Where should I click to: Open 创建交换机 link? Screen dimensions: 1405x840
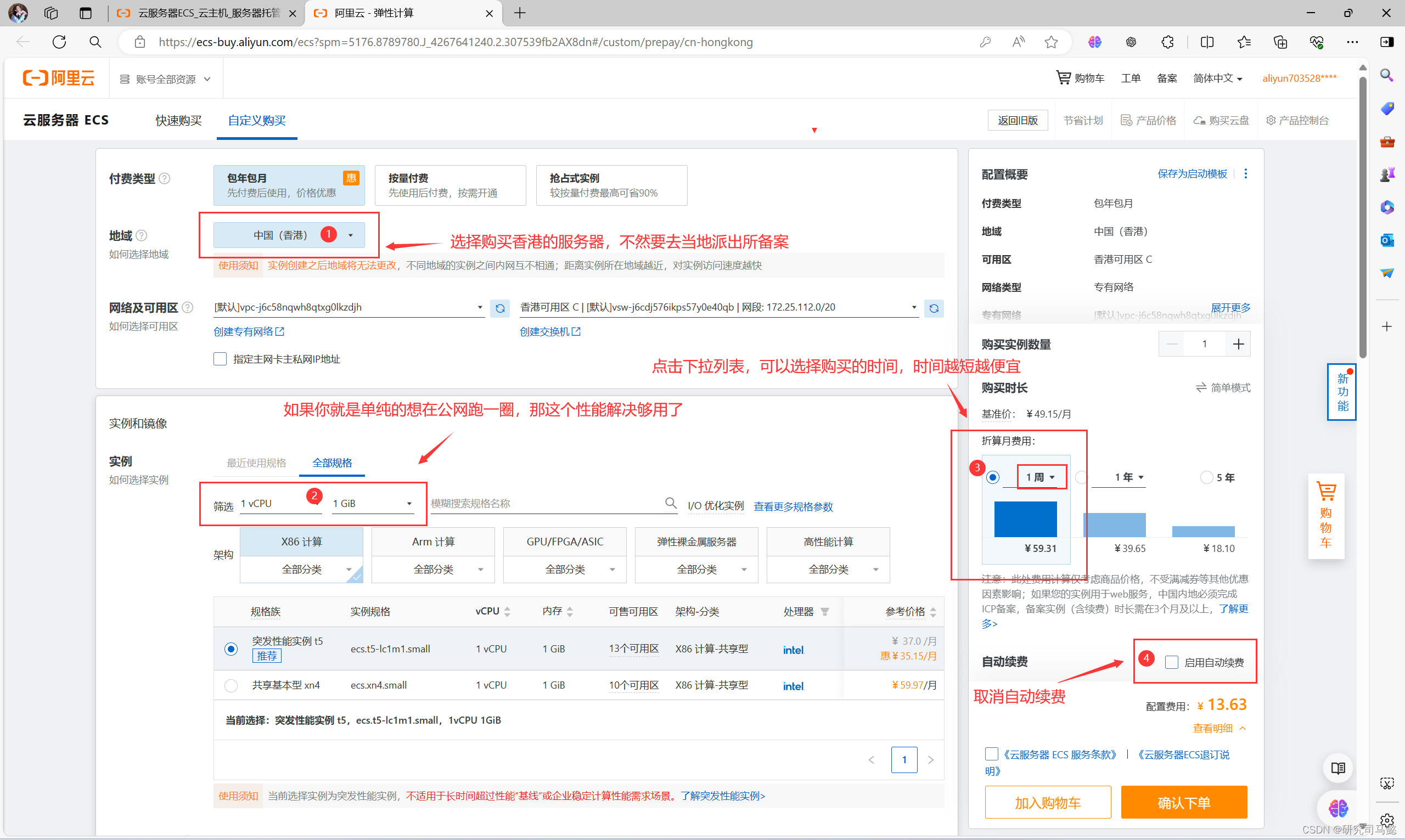(x=550, y=332)
